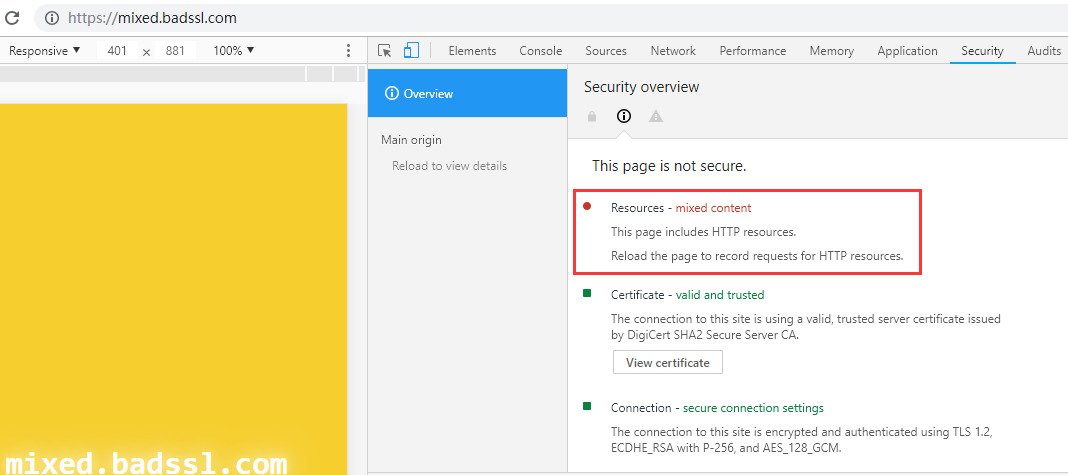Open the Network tab
1068x475 pixels.
[x=673, y=51]
